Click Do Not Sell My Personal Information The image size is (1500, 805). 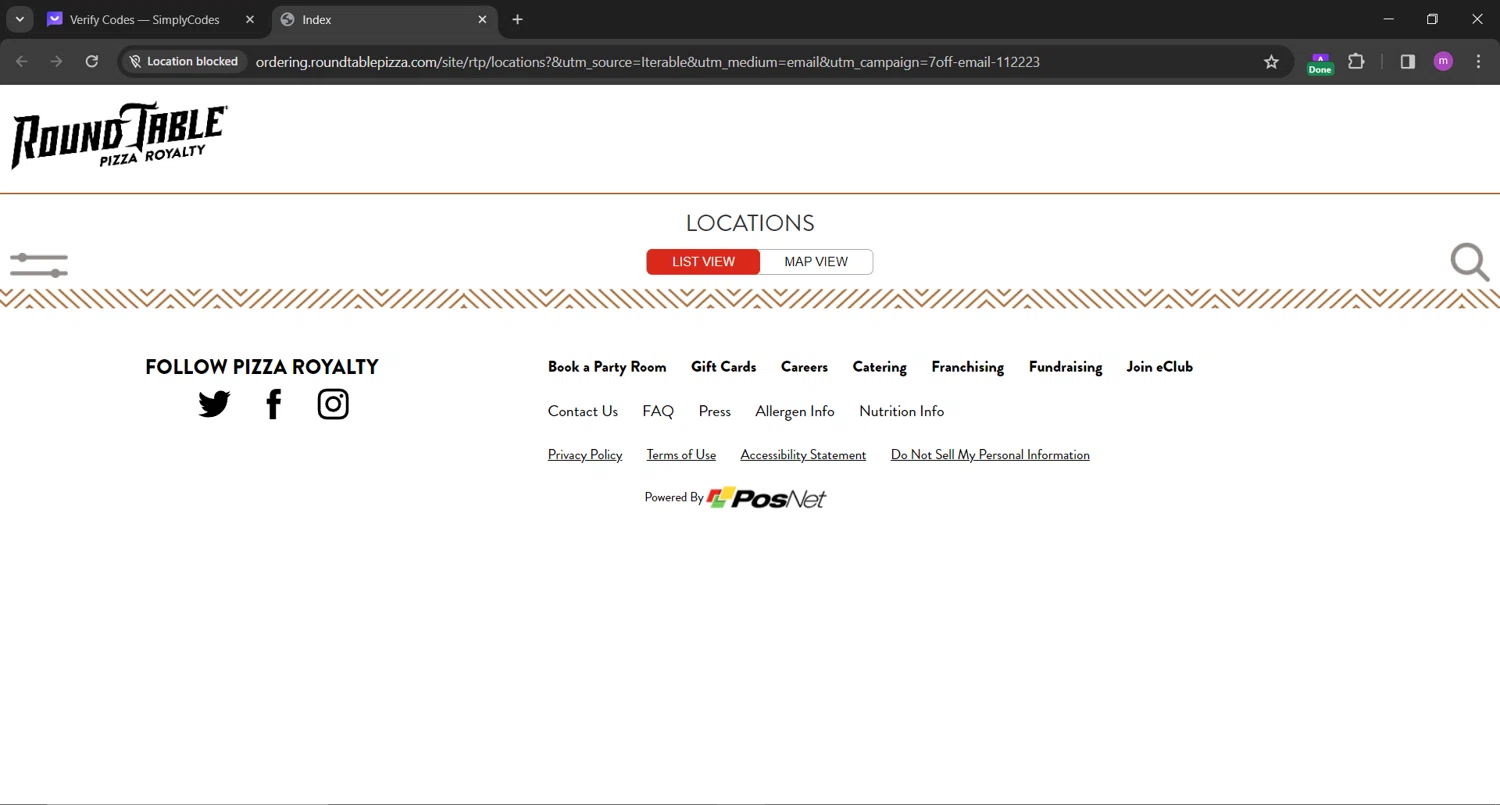coord(990,455)
